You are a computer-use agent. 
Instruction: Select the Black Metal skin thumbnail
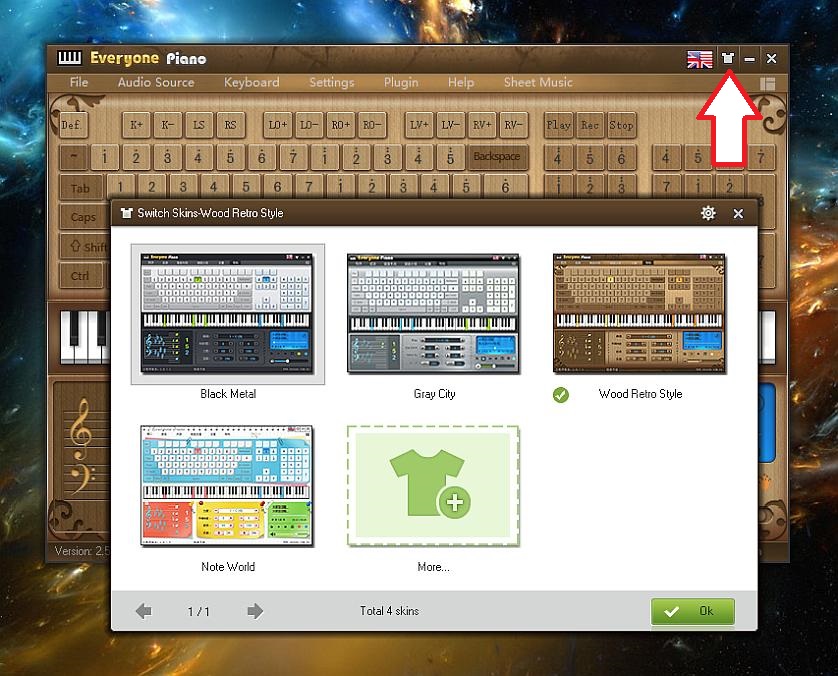coord(228,314)
